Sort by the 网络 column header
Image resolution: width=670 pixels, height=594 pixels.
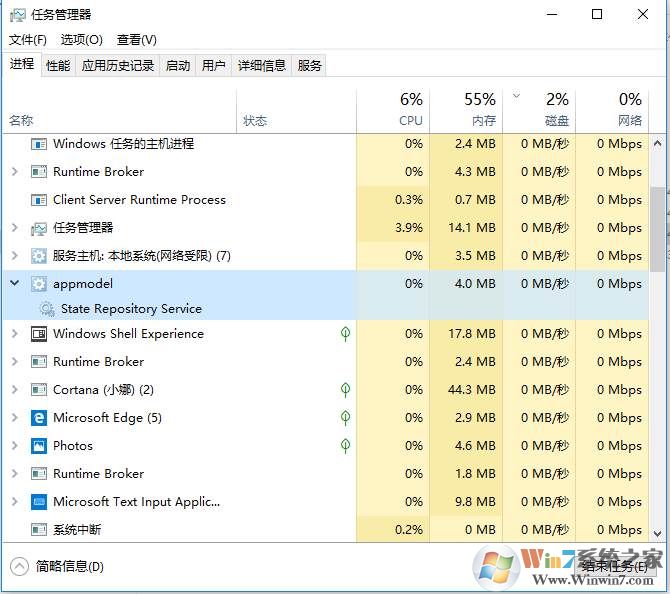coord(612,111)
